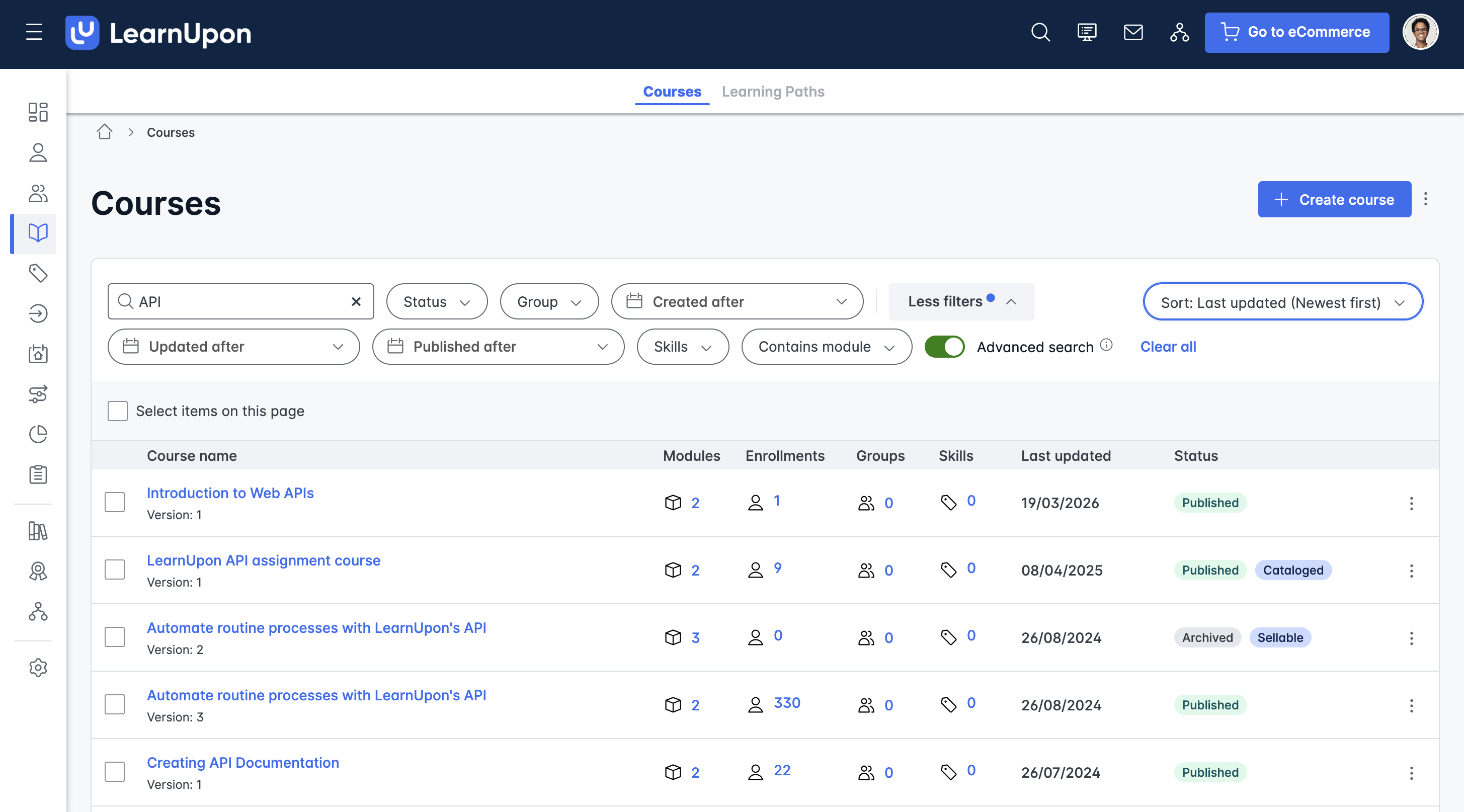This screenshot has height=812, width=1464.
Task: Open the pie chart reports sidebar icon
Action: (x=38, y=434)
